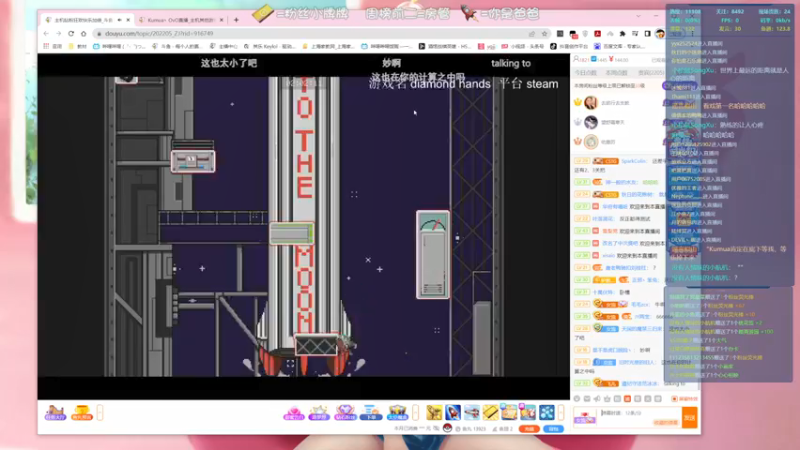Bookmark this page with the star icon

[544, 34]
